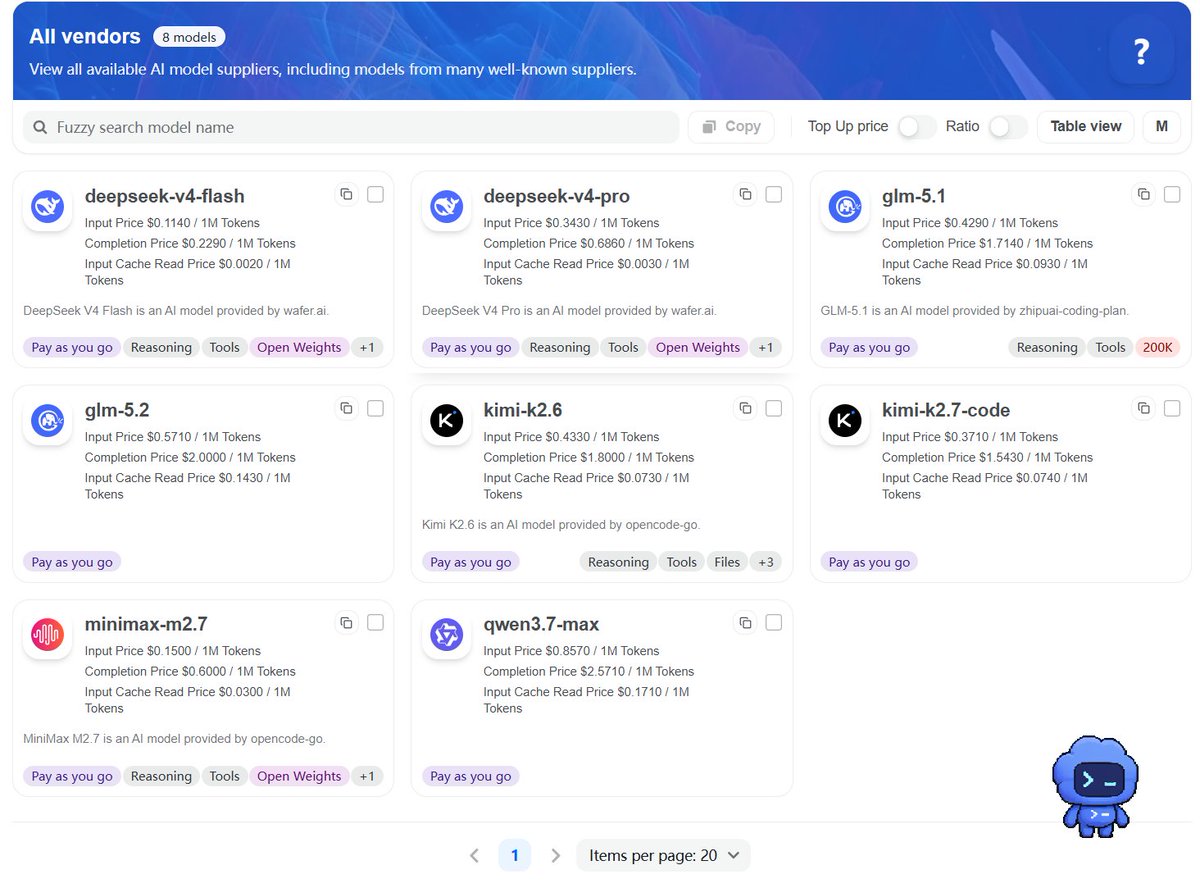Select page 1 in pagination
Screen dimensions: 1200x888
tap(515, 855)
